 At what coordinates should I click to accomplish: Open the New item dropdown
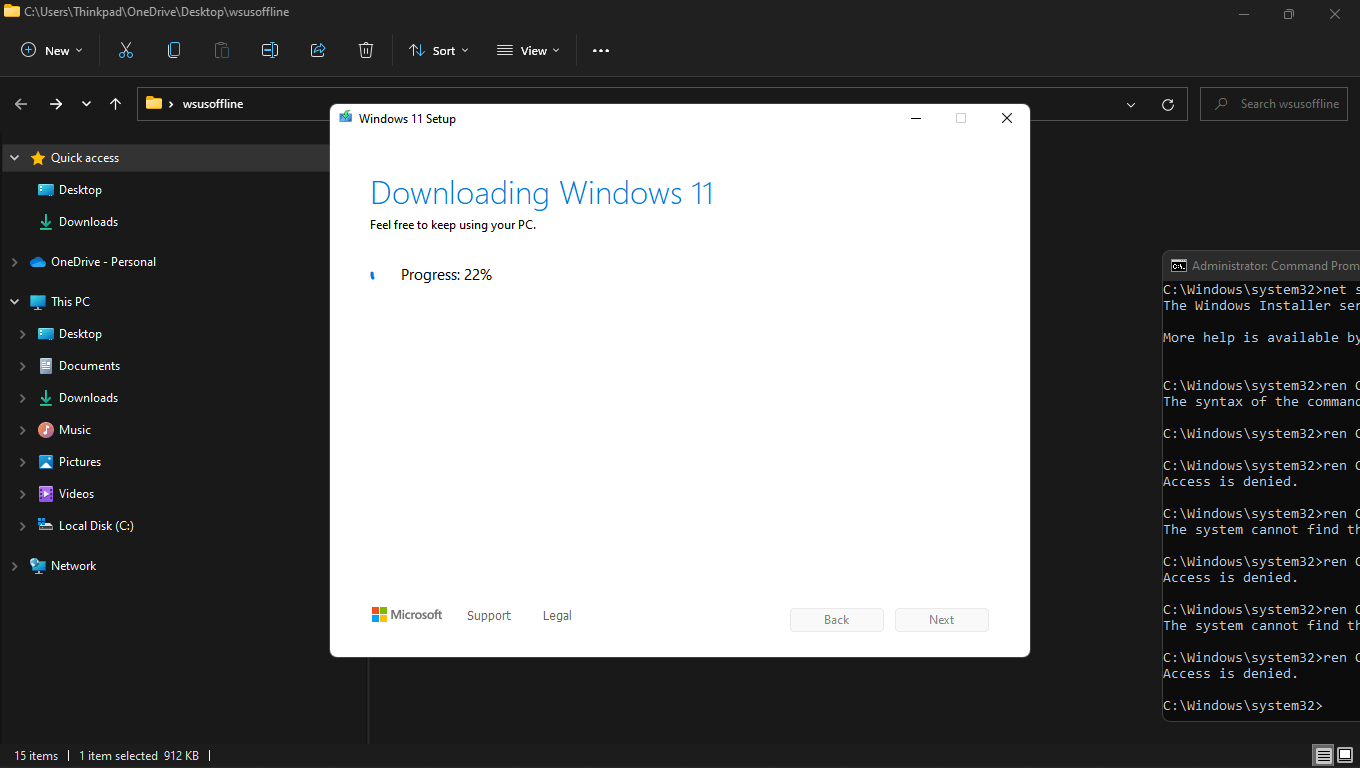pyautogui.click(x=52, y=50)
